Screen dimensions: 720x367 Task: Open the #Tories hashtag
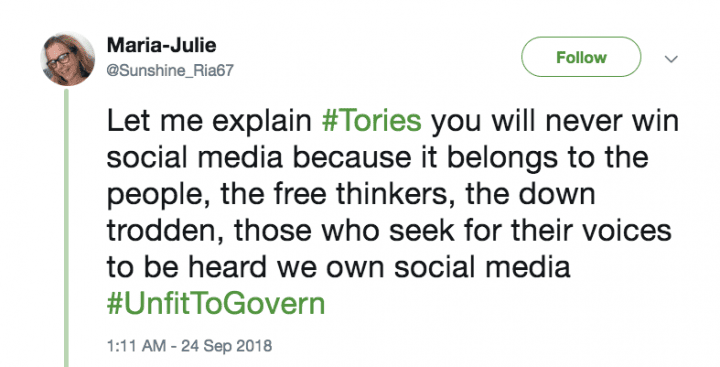click(x=371, y=121)
